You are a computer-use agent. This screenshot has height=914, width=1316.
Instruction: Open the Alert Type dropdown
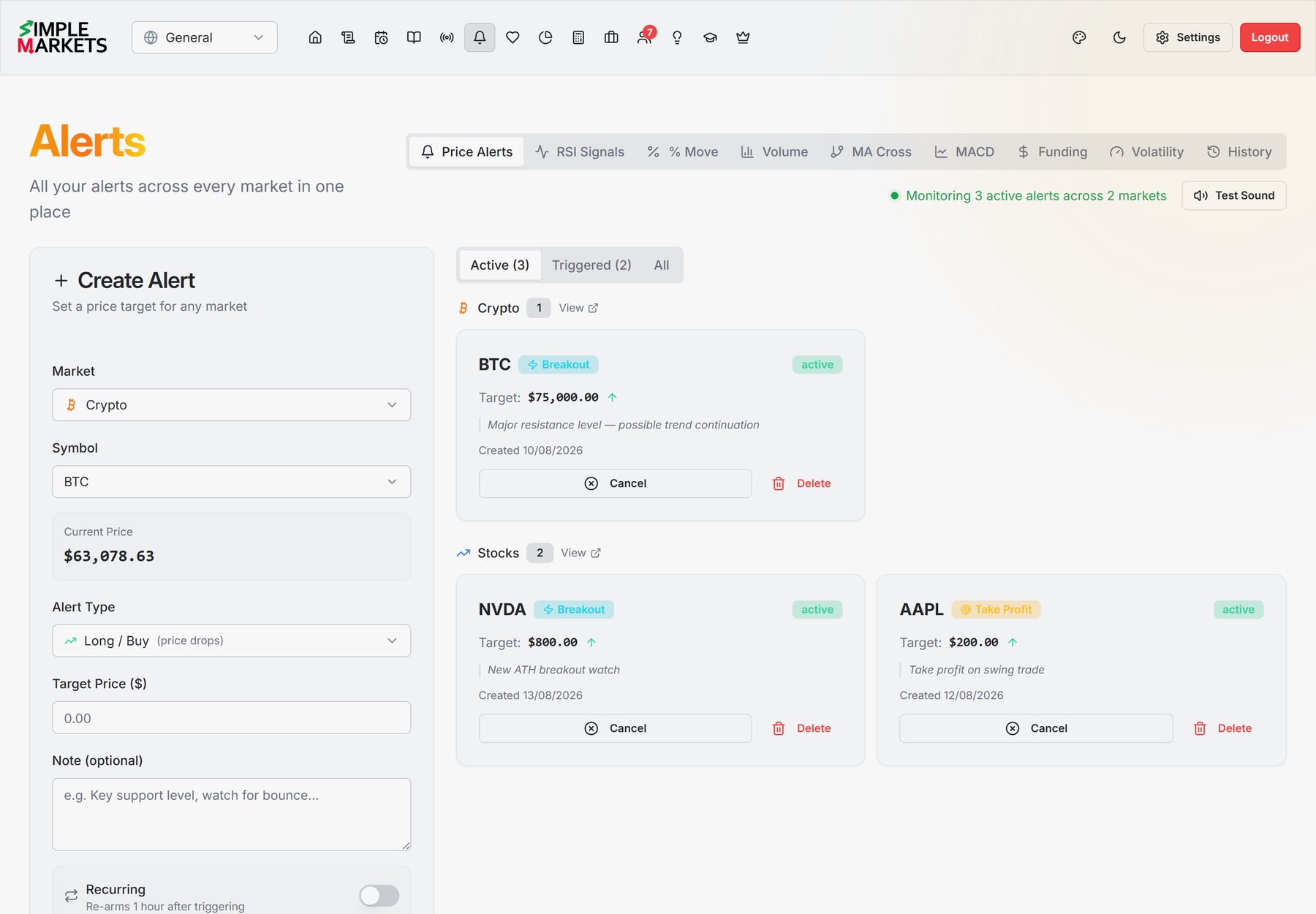(x=232, y=641)
